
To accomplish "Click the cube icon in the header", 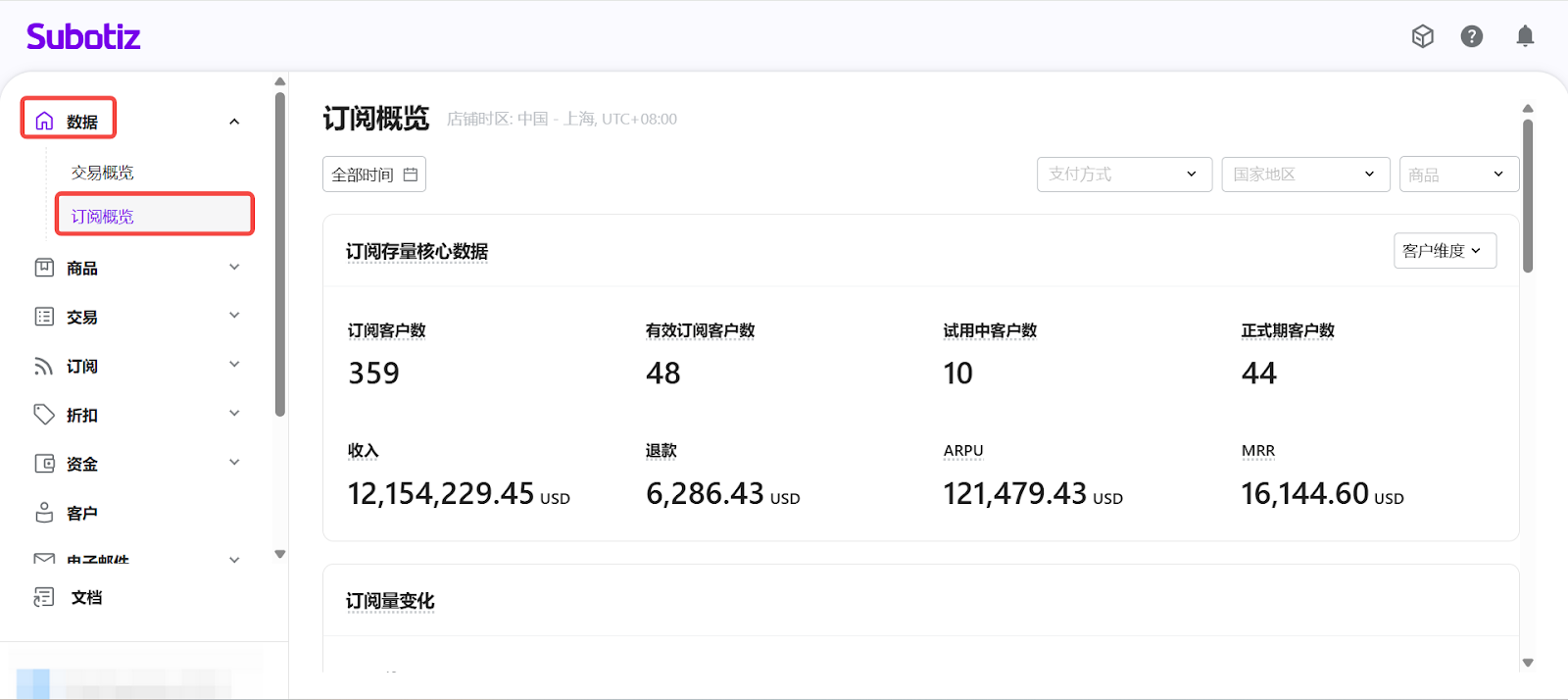I will [x=1422, y=36].
